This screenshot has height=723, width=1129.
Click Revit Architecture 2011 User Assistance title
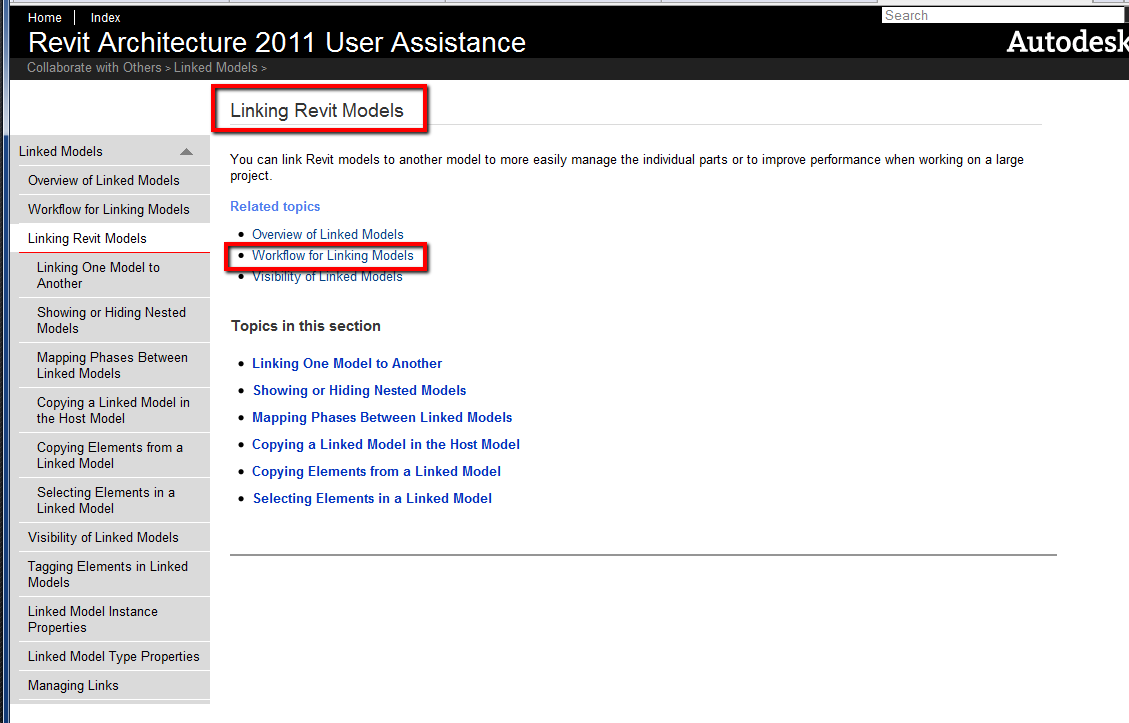[x=276, y=42]
